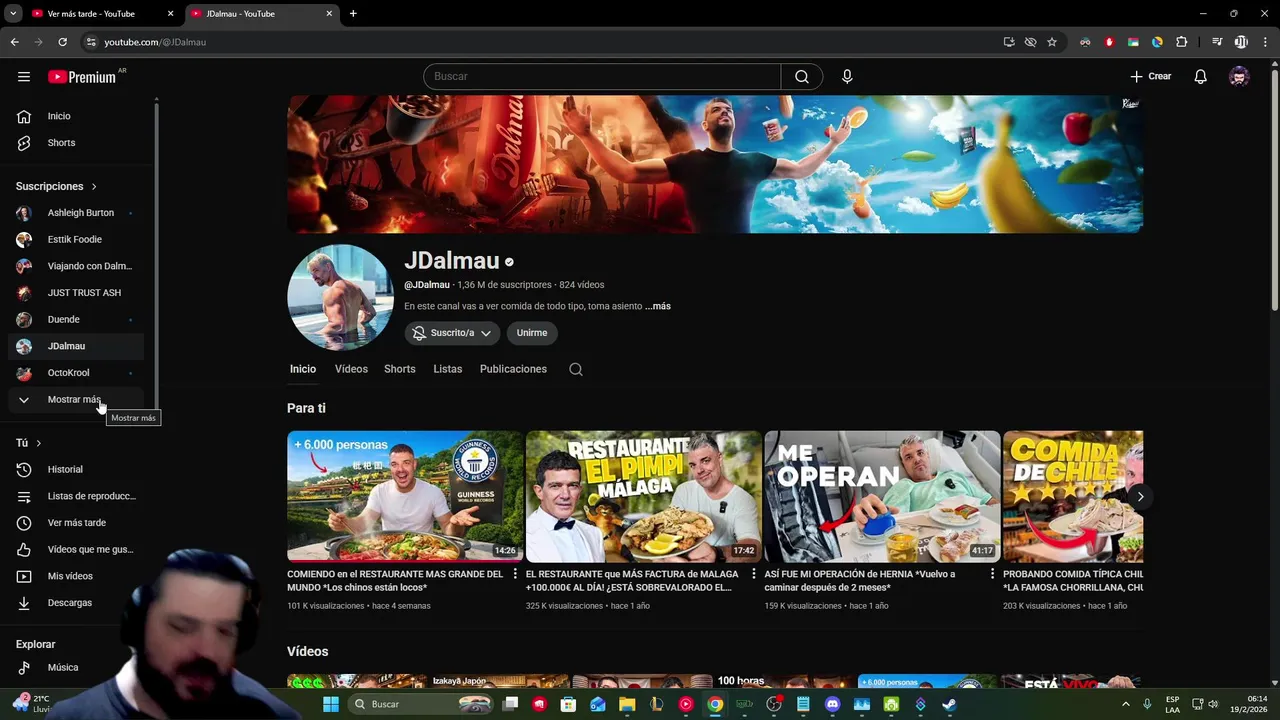Image resolution: width=1280 pixels, height=720 pixels.
Task: Open the tab search dropdown in Chrome
Action: pyautogui.click(x=14, y=14)
